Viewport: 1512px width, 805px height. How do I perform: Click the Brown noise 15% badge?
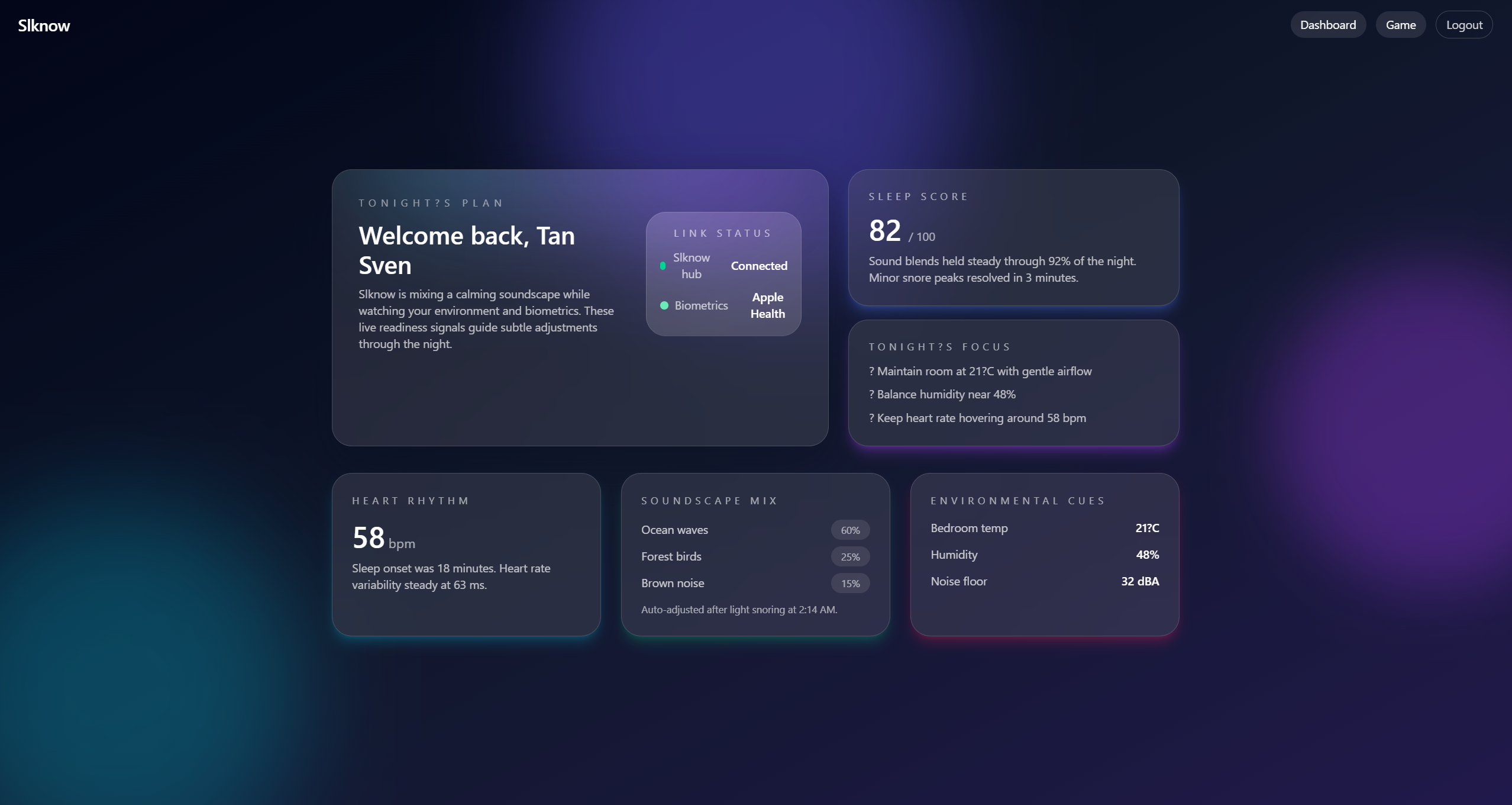pyautogui.click(x=850, y=584)
